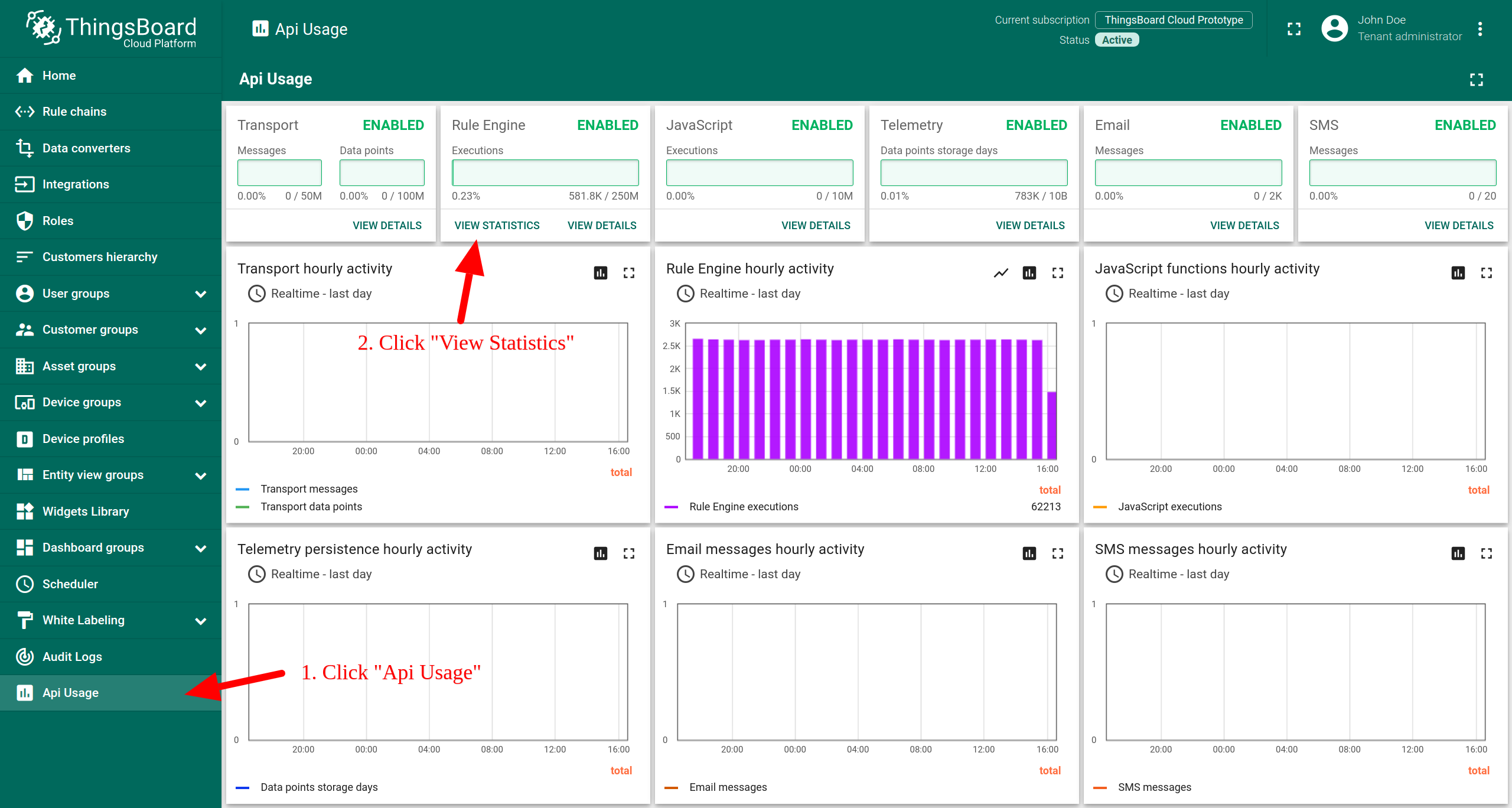
Task: Expand Api Usage dashboard to fullscreen
Action: [1477, 79]
